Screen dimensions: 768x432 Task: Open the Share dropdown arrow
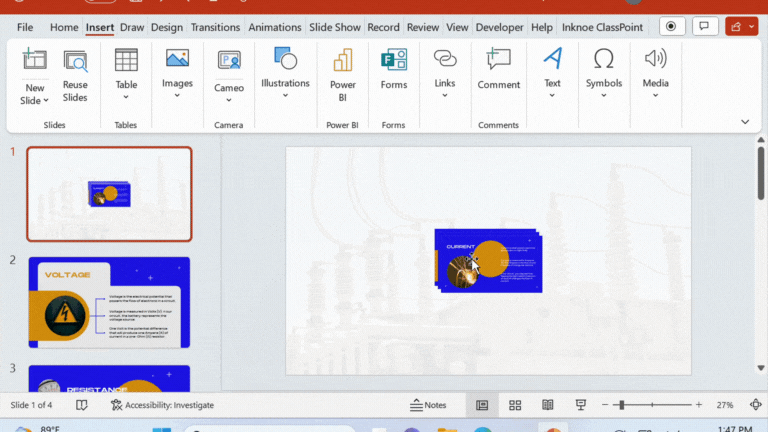752,27
